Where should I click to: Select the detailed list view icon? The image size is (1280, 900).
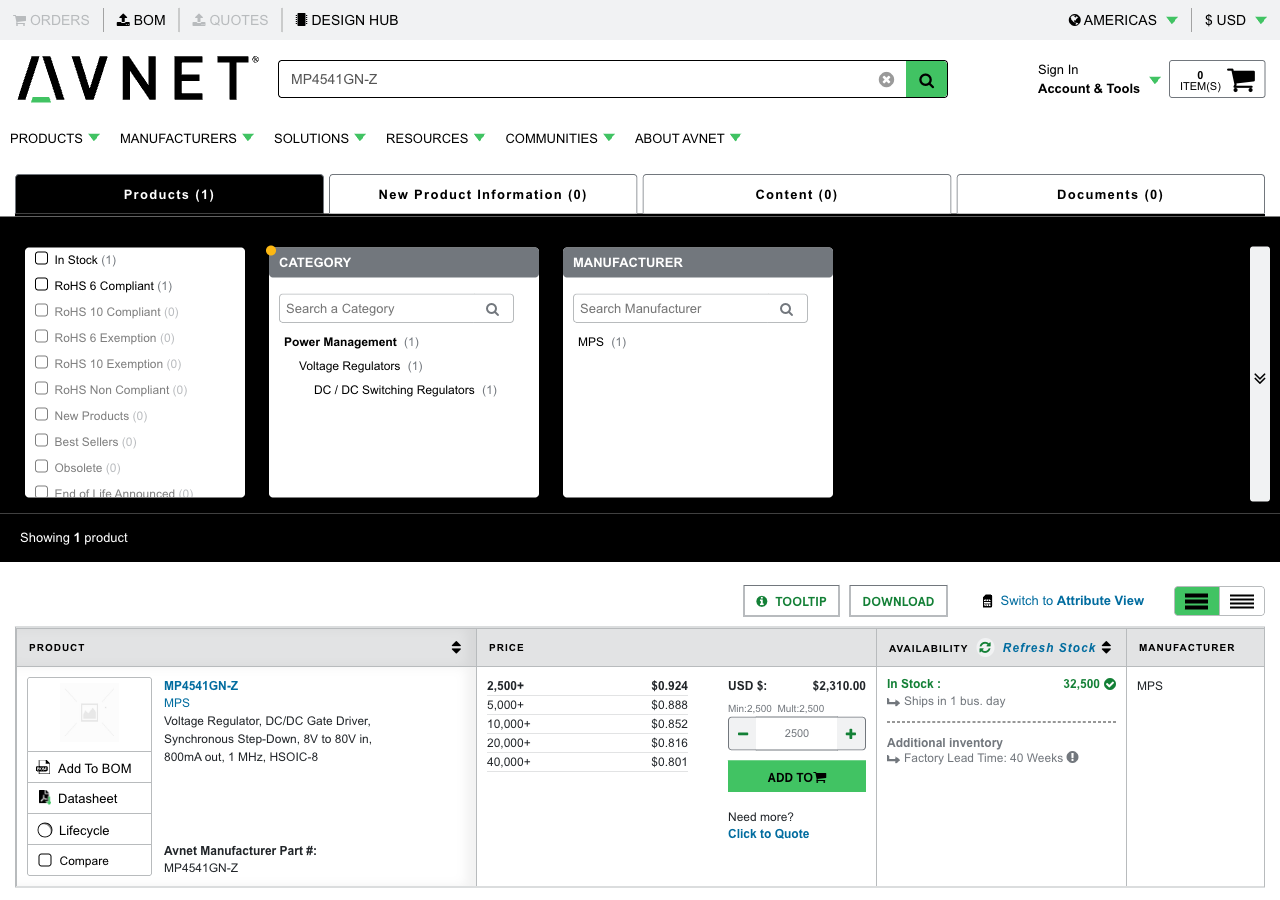click(1197, 601)
